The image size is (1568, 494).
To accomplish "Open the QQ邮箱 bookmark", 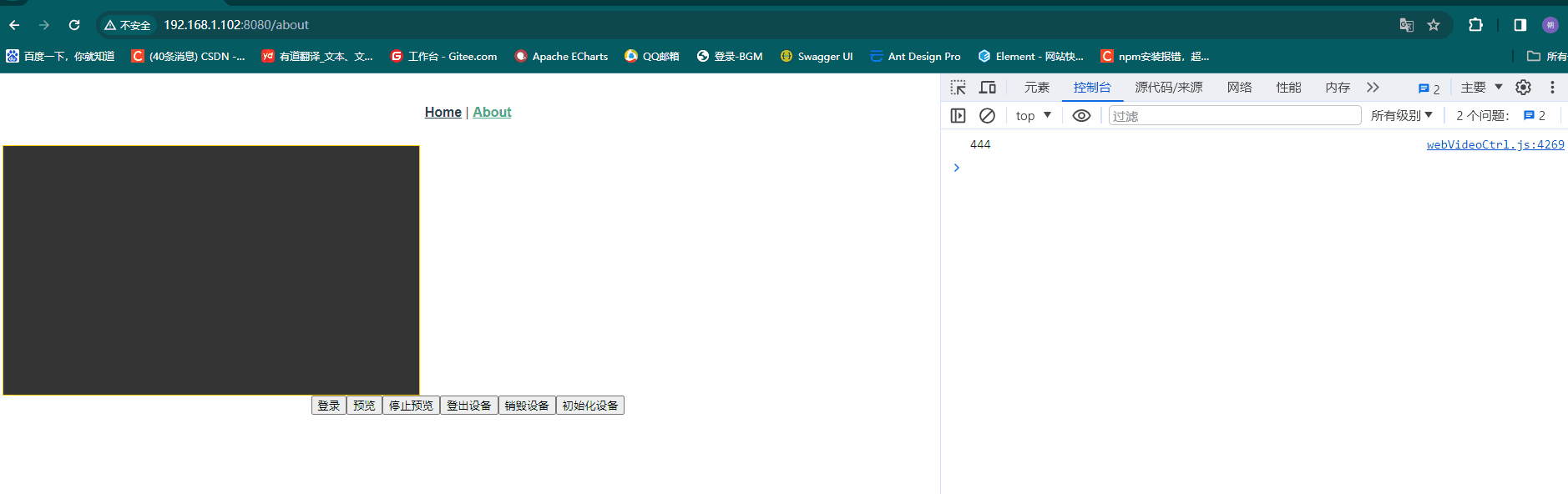I will pyautogui.click(x=652, y=56).
